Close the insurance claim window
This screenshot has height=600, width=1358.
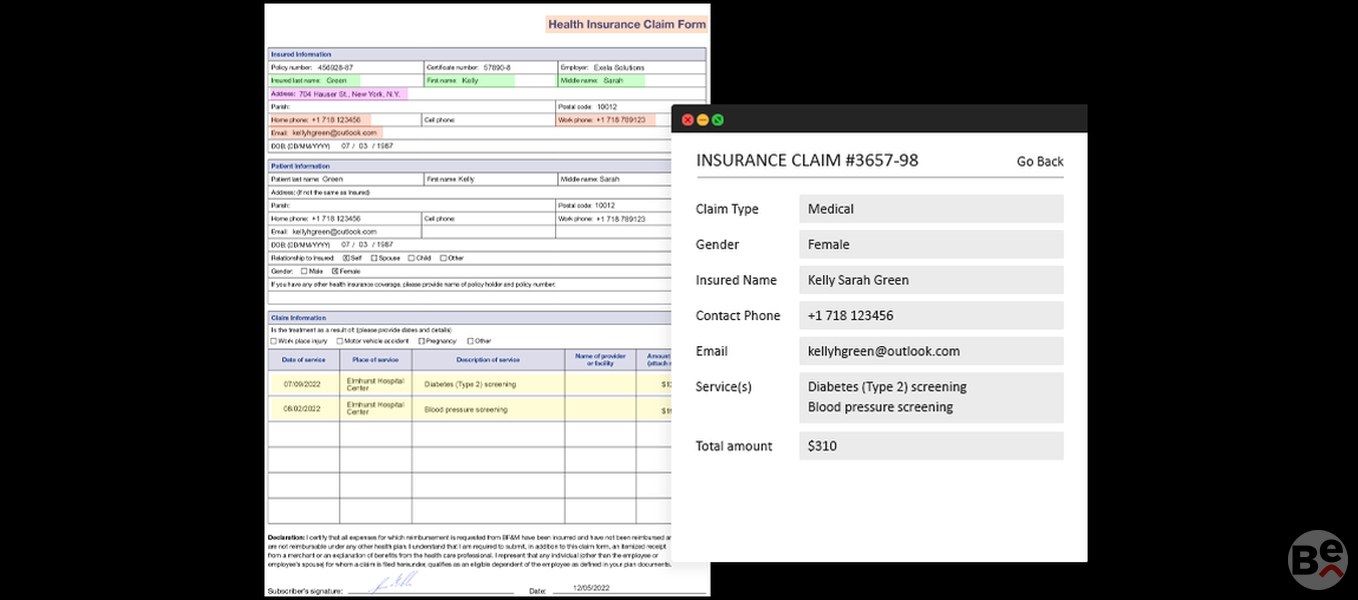[x=688, y=120]
